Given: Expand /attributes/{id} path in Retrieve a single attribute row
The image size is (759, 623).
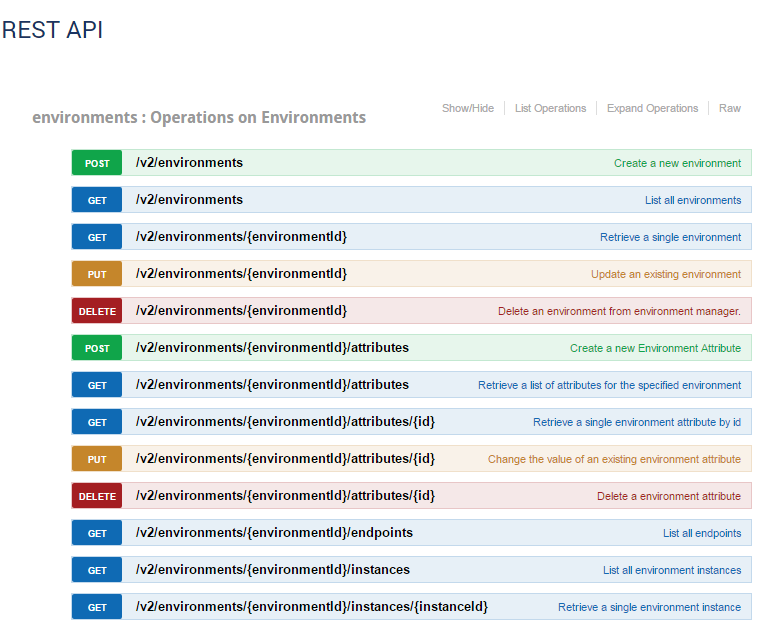Looking at the screenshot, I should click(x=285, y=422).
